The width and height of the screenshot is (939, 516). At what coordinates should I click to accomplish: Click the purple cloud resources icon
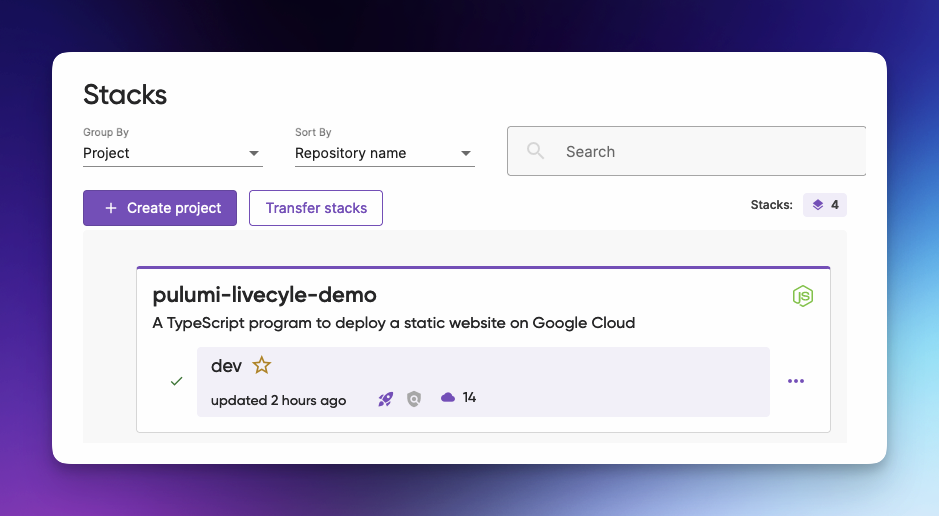coord(448,398)
